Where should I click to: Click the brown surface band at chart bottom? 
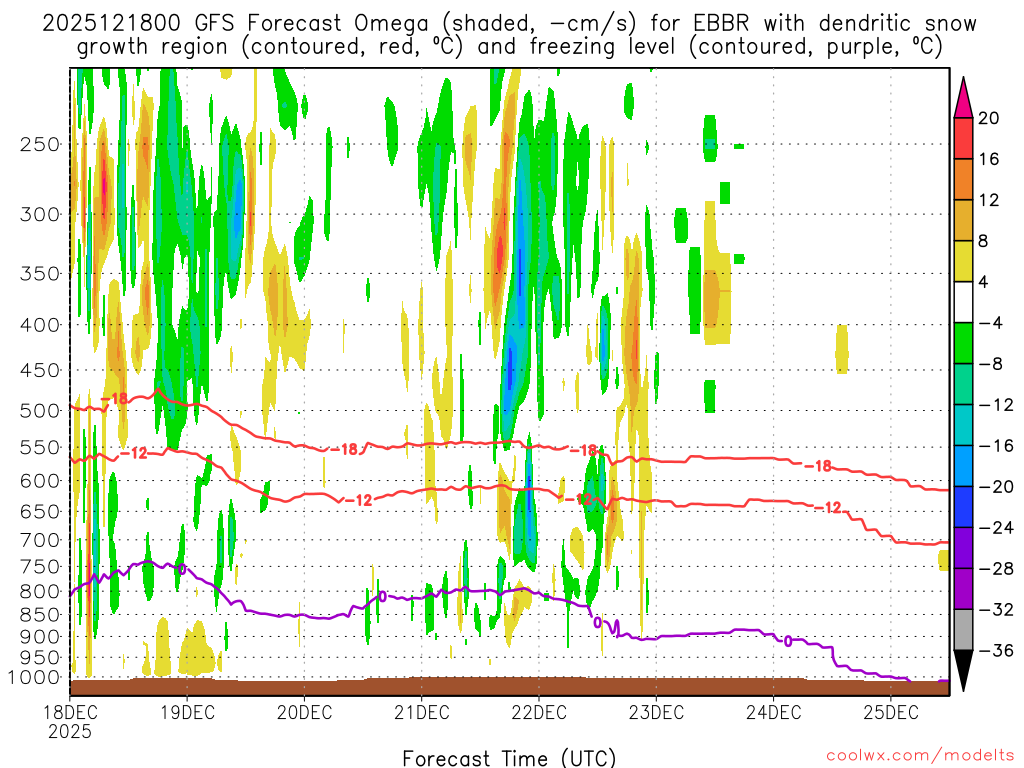509,686
